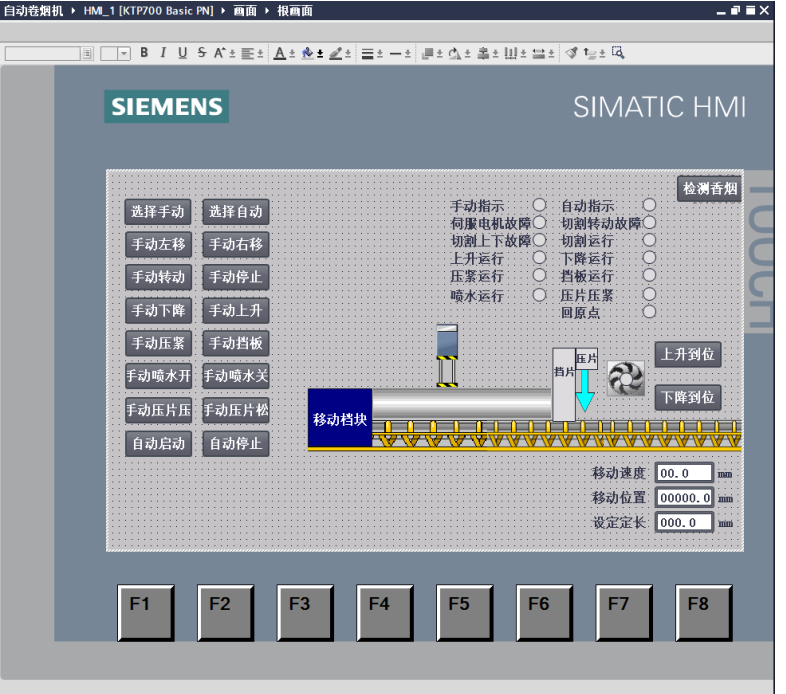
Task: Select the cylinder press graphic object
Action: pyautogui.click(x=447, y=356)
